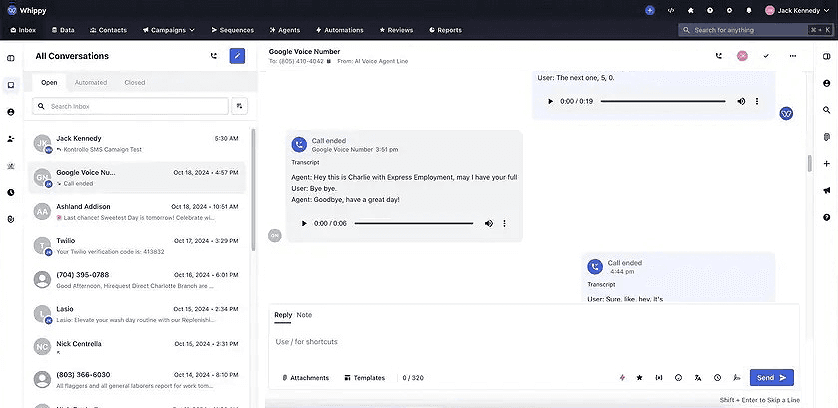This screenshot has height=408, width=838.
Task: Focus the Search Inbox field
Action: click(130, 106)
